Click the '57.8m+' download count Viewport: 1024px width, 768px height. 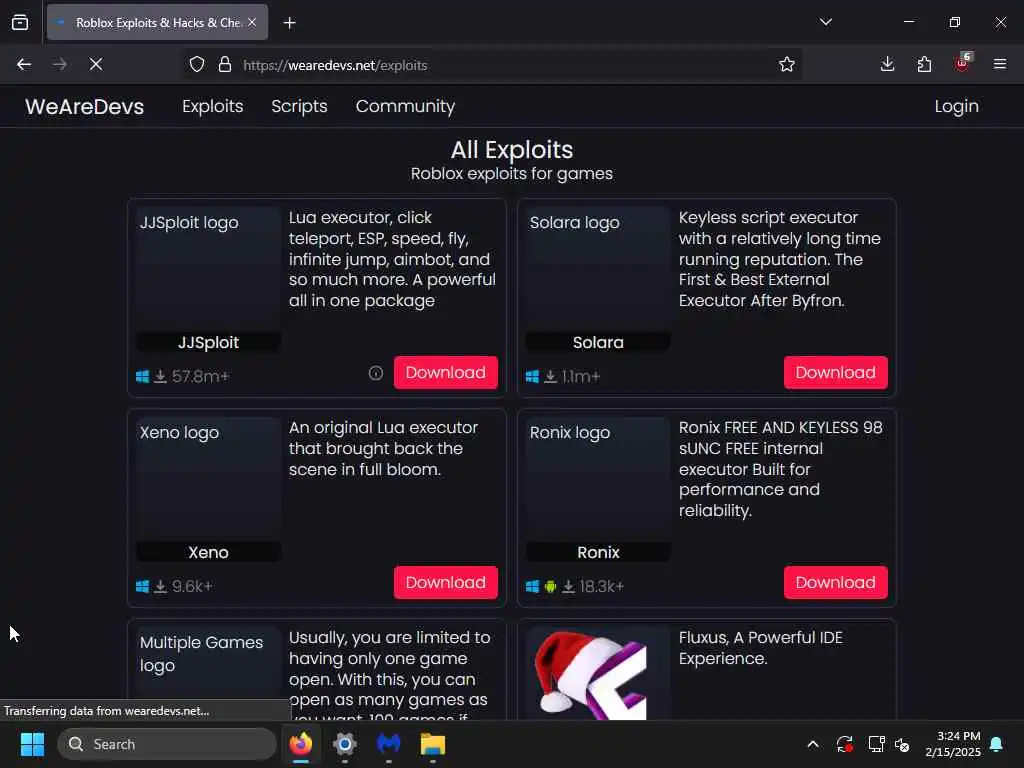(200, 377)
